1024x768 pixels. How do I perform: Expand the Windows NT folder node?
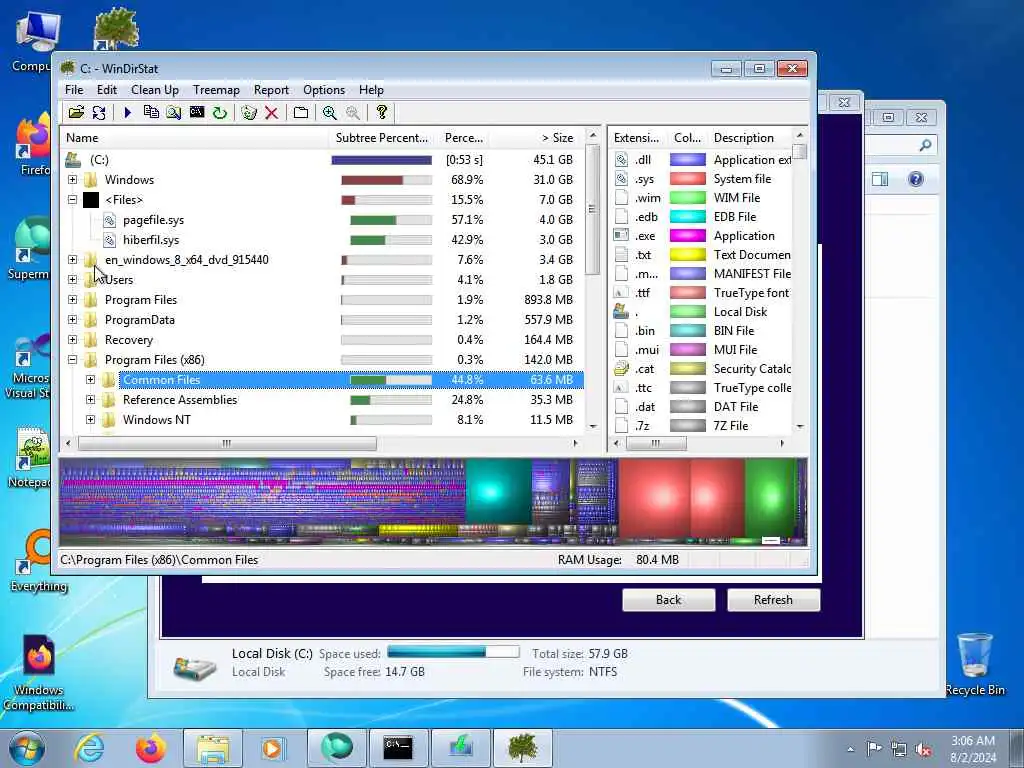91,420
